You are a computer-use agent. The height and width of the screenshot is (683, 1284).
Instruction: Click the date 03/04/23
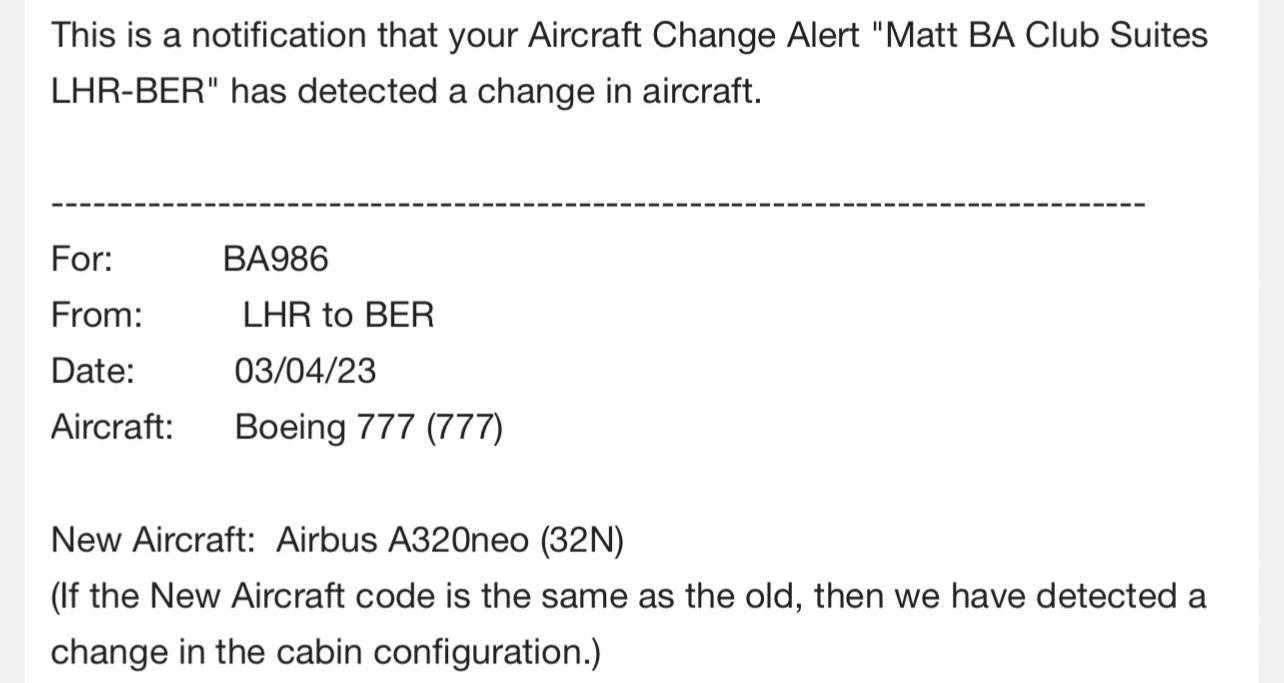(305, 371)
